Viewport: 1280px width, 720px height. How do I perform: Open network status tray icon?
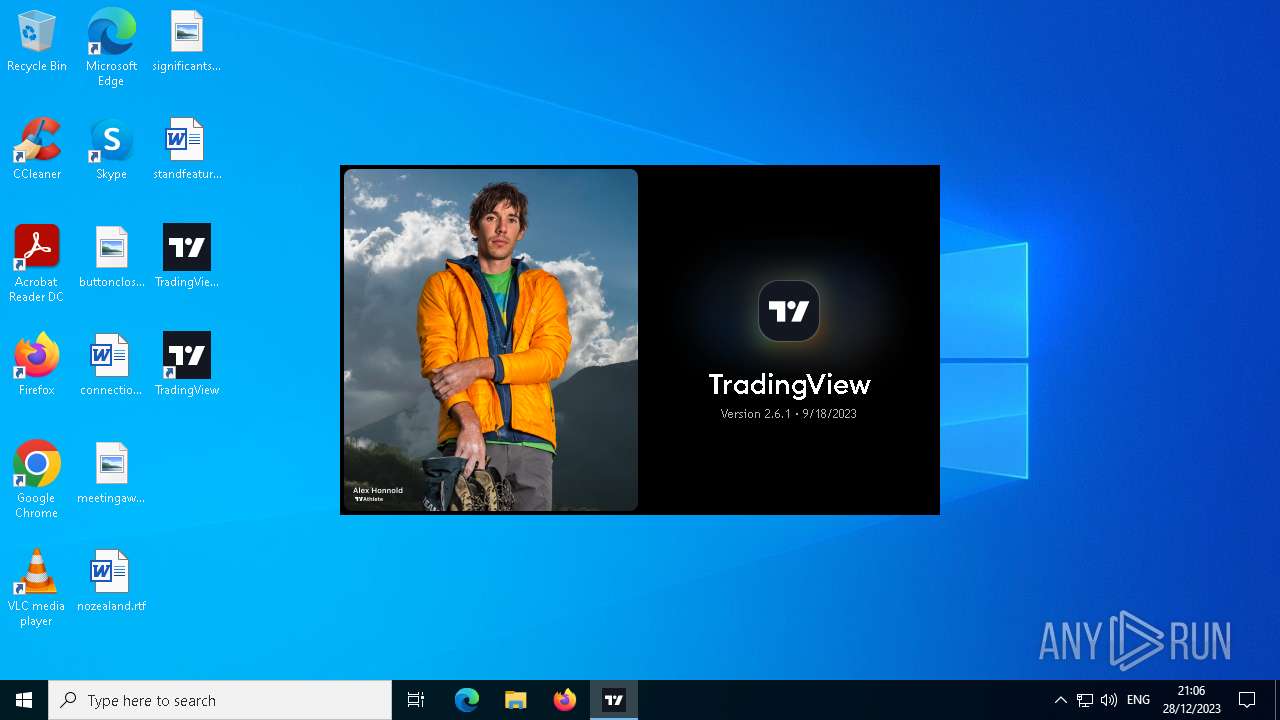(1085, 700)
